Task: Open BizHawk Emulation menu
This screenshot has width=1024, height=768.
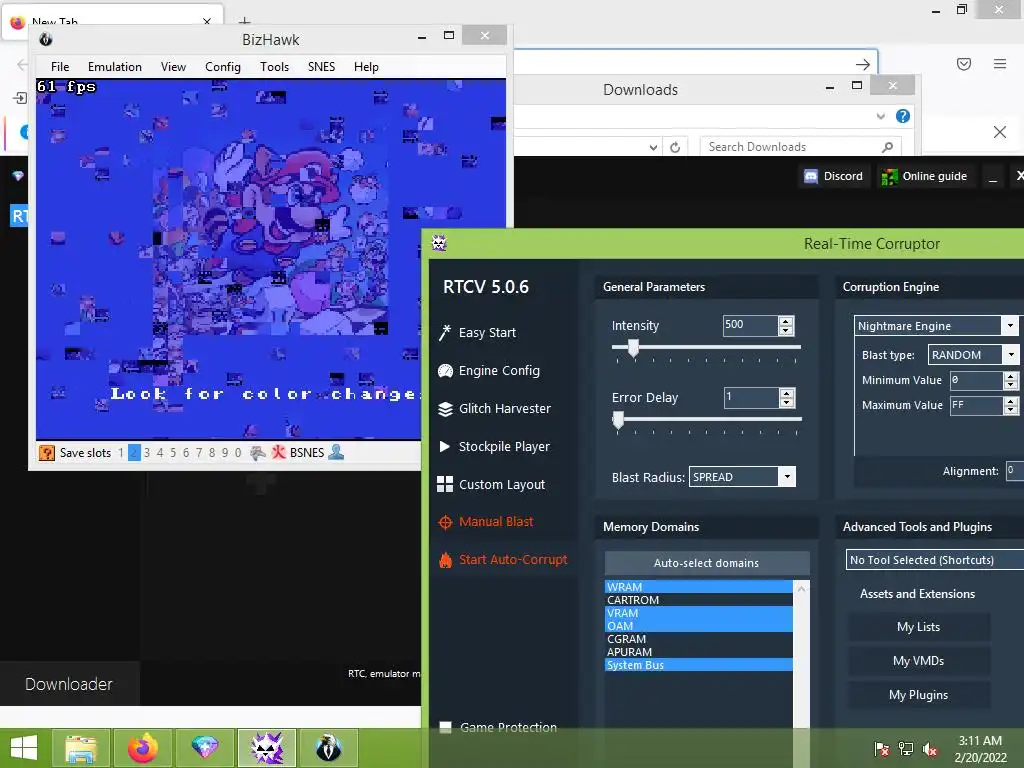Action: (x=115, y=67)
